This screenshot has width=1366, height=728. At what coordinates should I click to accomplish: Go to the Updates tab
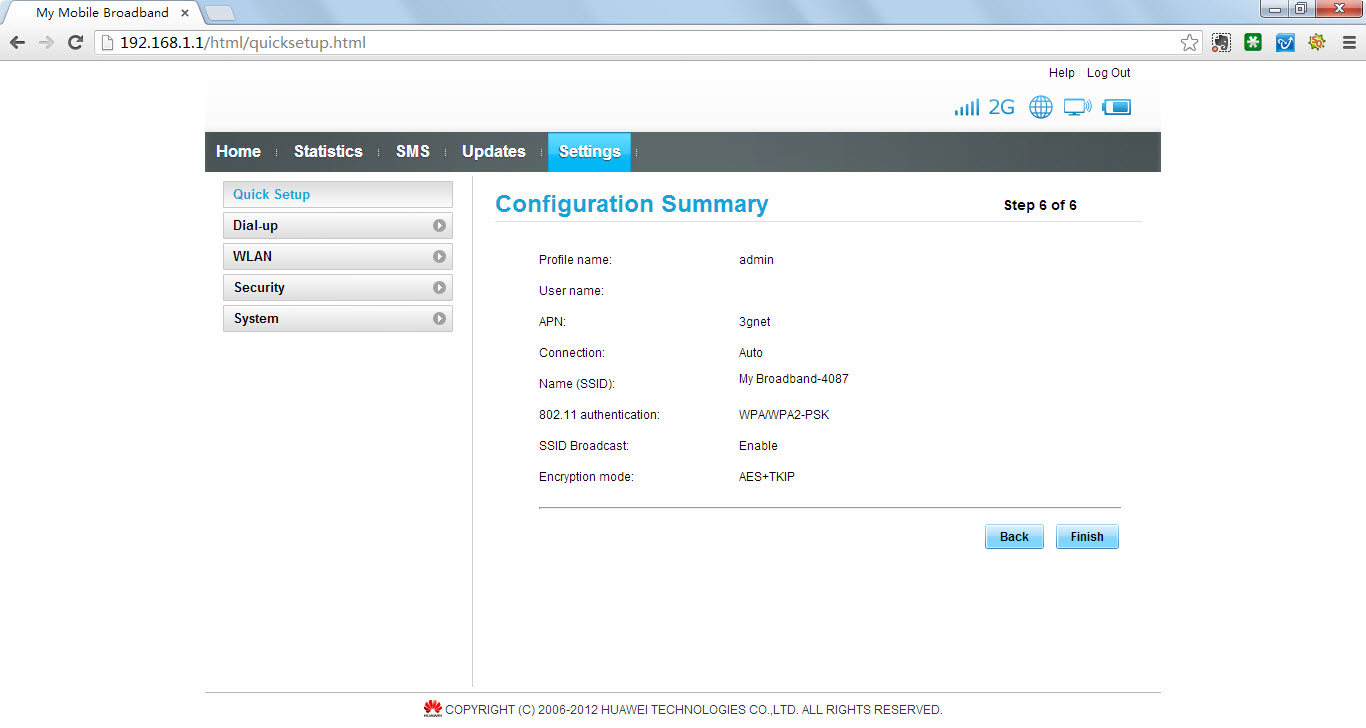tap(493, 152)
